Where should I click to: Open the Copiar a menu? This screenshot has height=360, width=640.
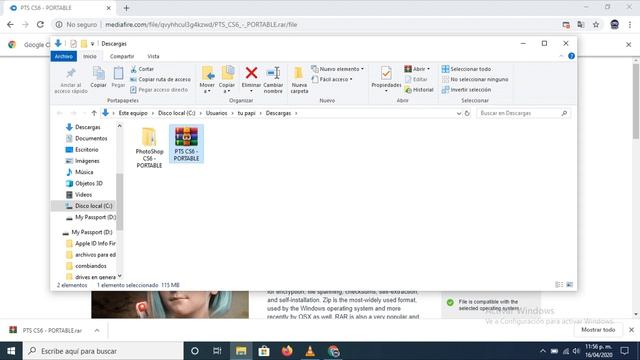coord(227,80)
